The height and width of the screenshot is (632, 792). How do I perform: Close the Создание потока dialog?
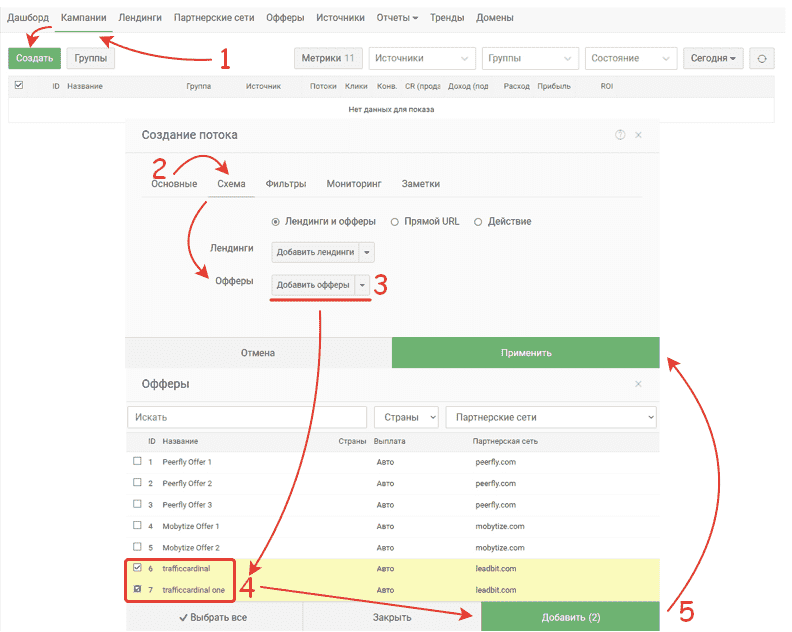639,135
